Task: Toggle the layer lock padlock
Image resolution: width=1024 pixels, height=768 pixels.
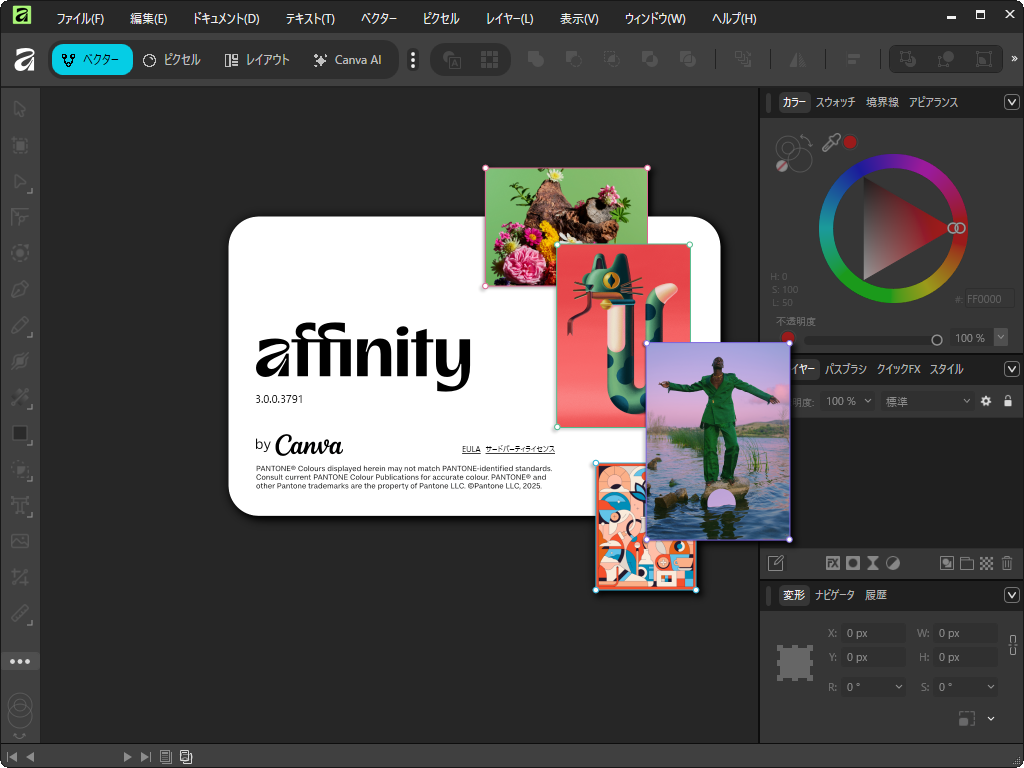Action: (1007, 400)
